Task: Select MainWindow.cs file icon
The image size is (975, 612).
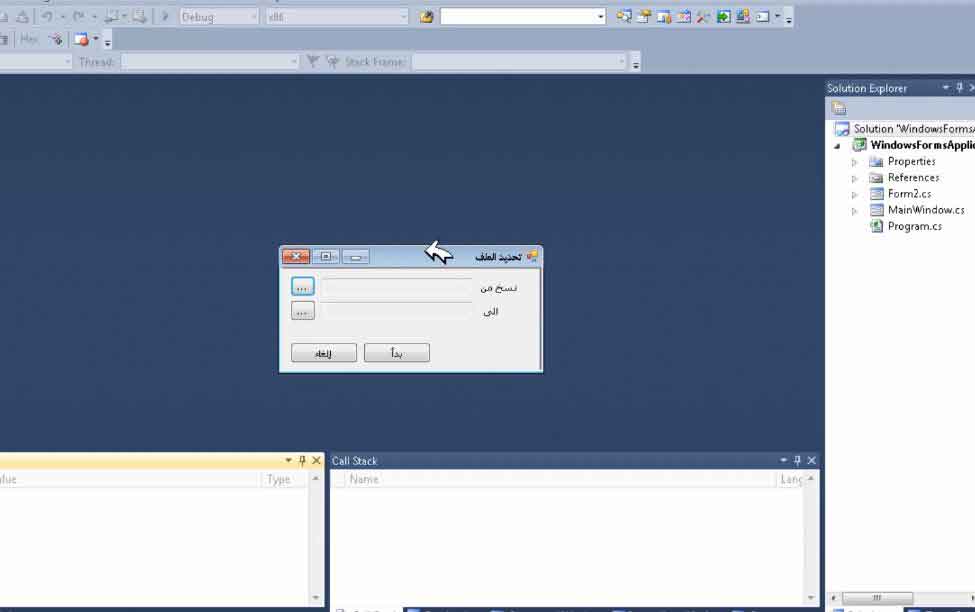Action: tap(876, 210)
